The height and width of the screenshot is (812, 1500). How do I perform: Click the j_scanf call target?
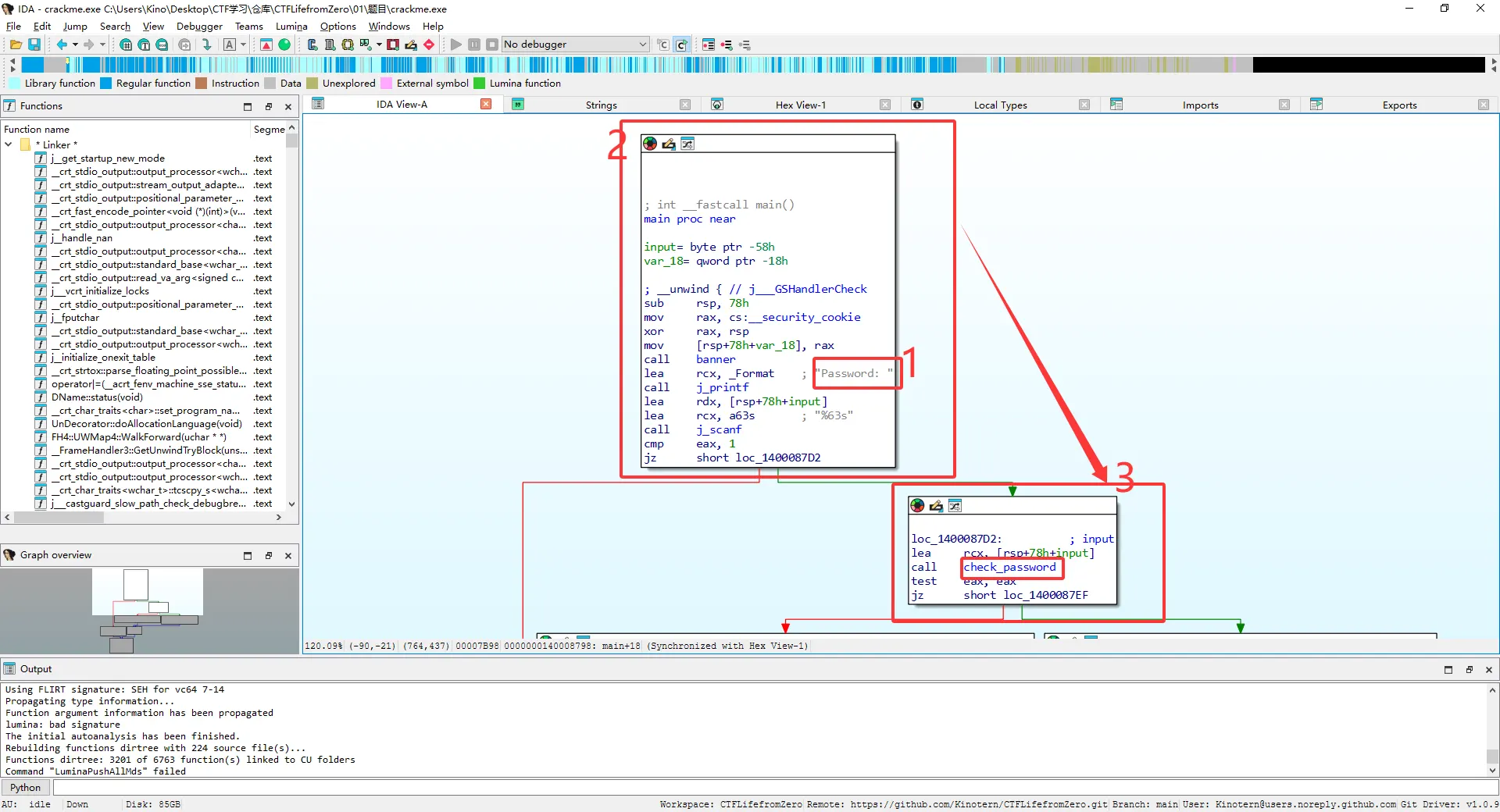[719, 429]
